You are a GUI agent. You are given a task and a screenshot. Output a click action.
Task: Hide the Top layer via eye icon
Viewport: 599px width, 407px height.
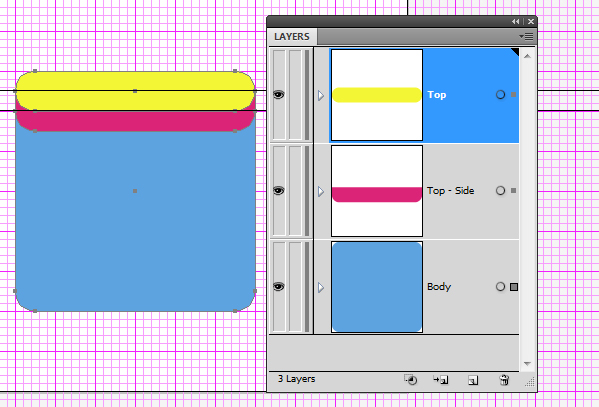279,94
